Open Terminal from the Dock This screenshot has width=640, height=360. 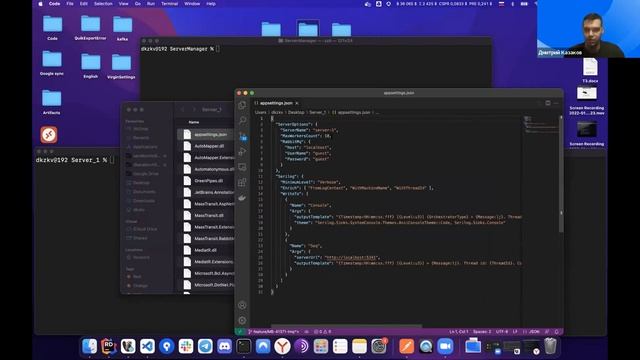pyautogui.click(x=244, y=346)
